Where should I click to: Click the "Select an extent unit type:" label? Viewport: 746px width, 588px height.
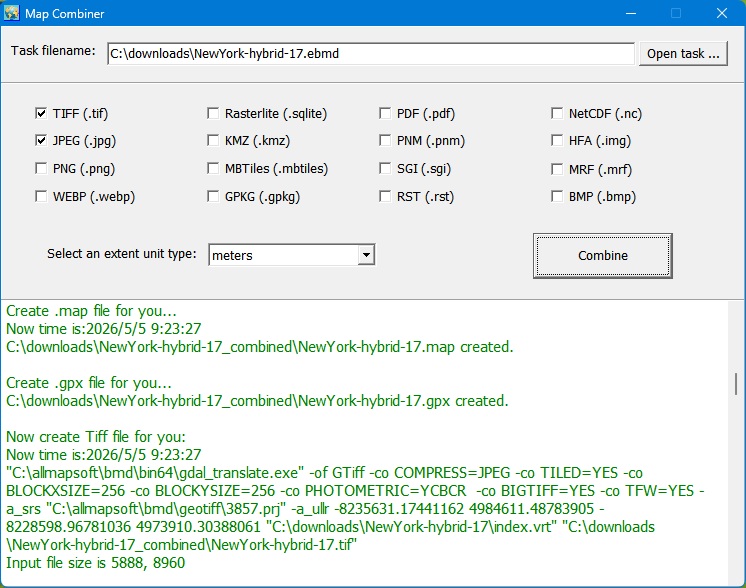click(122, 254)
